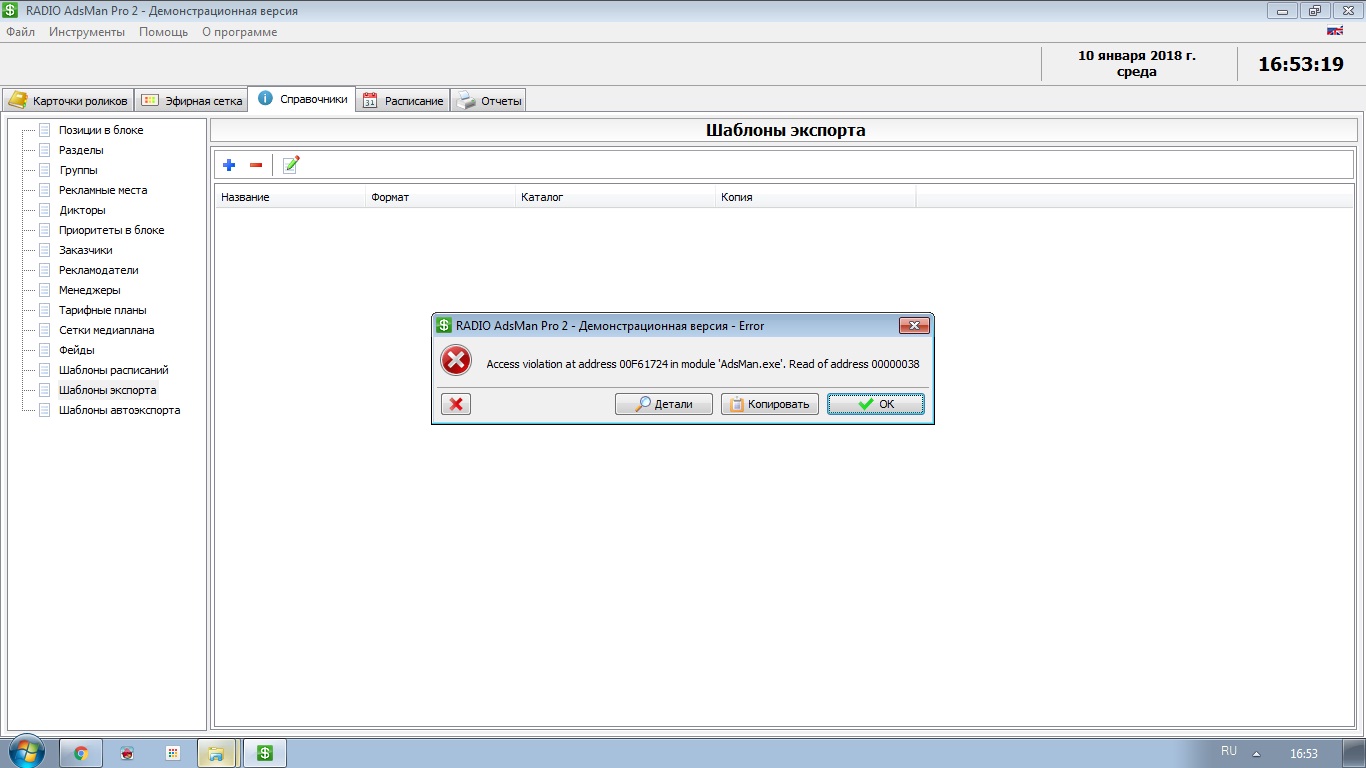Click the Каталог column header
The width and height of the screenshot is (1366, 768).
(x=615, y=197)
